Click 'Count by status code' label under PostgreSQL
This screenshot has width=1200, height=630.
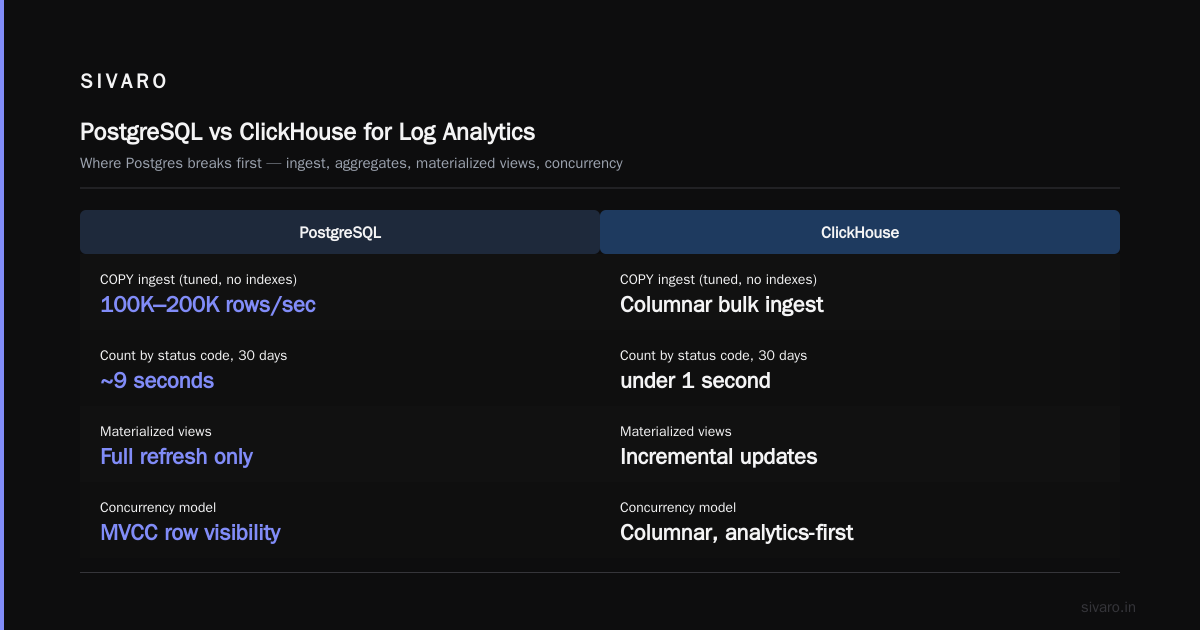click(x=194, y=355)
